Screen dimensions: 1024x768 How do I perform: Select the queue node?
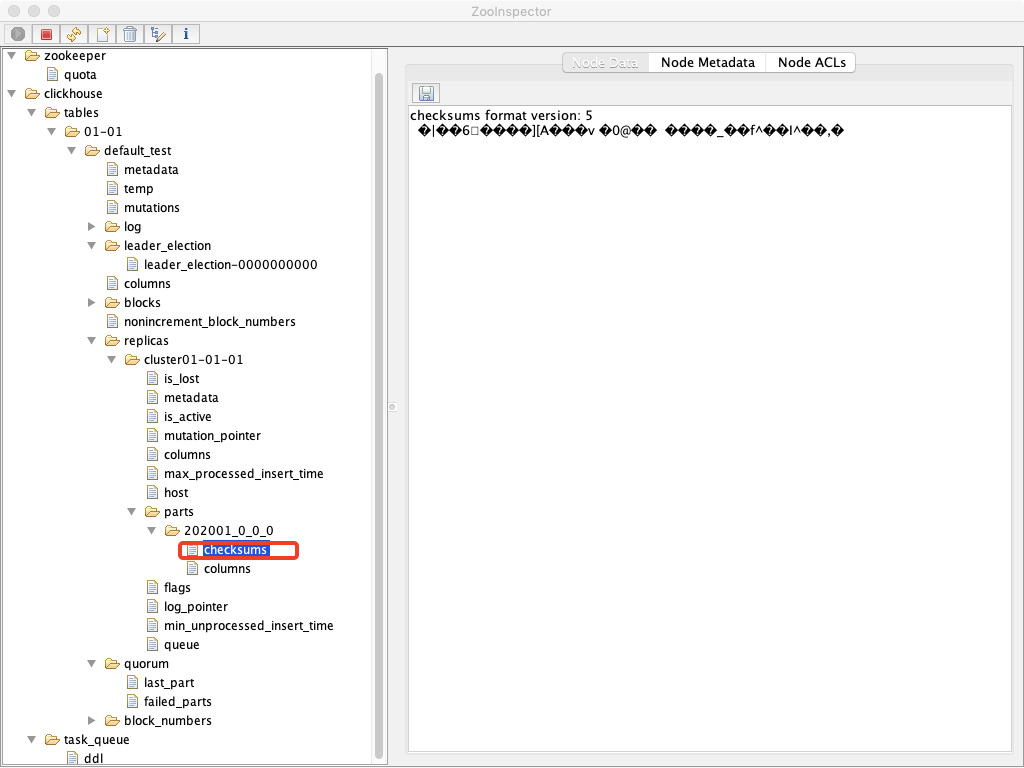pos(182,645)
